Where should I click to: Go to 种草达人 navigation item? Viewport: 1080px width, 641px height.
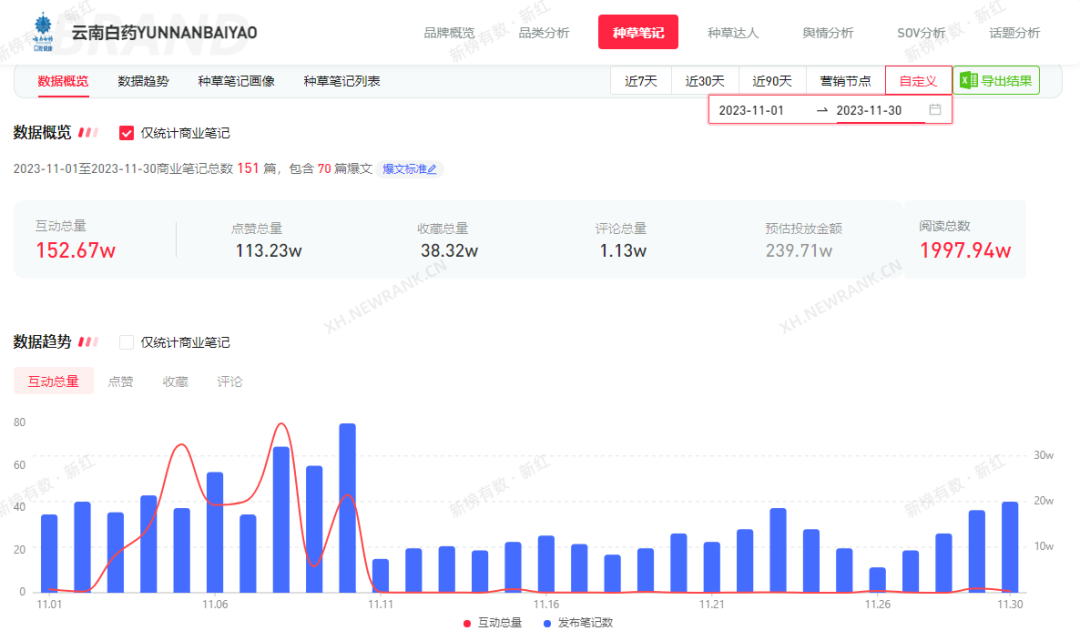pos(733,32)
